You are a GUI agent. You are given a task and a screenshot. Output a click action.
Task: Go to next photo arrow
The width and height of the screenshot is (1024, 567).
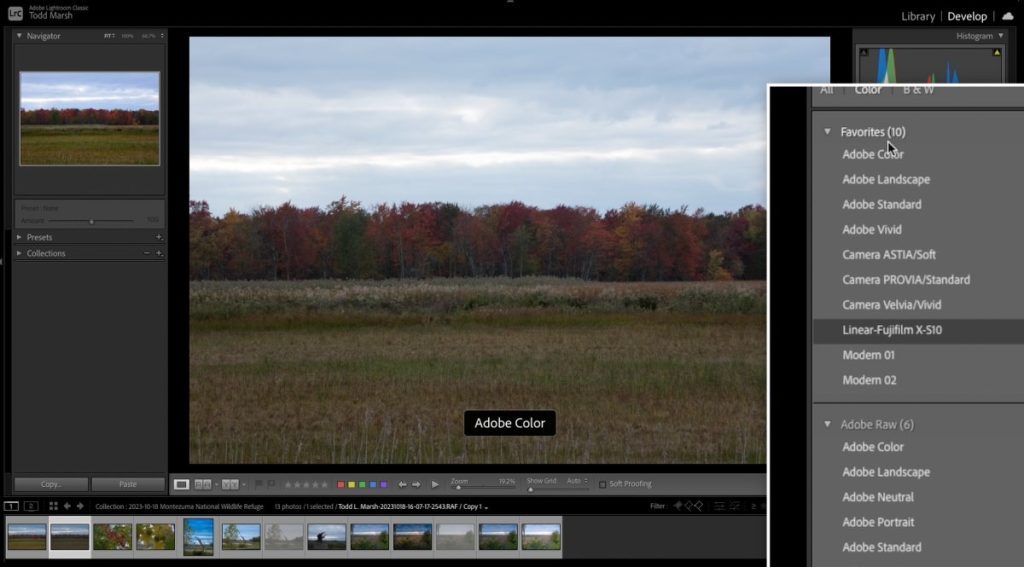[x=416, y=485]
